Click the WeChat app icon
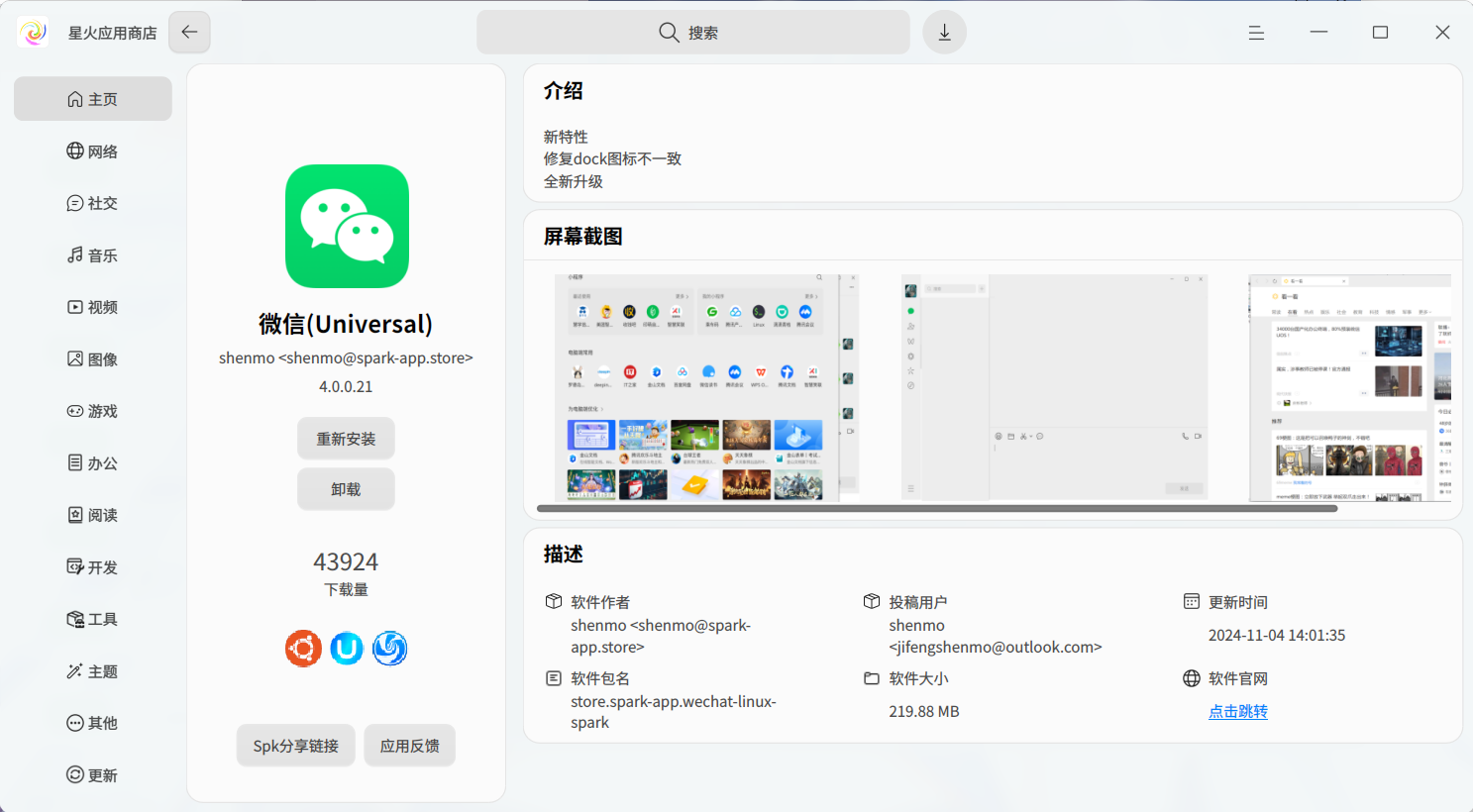 347,226
